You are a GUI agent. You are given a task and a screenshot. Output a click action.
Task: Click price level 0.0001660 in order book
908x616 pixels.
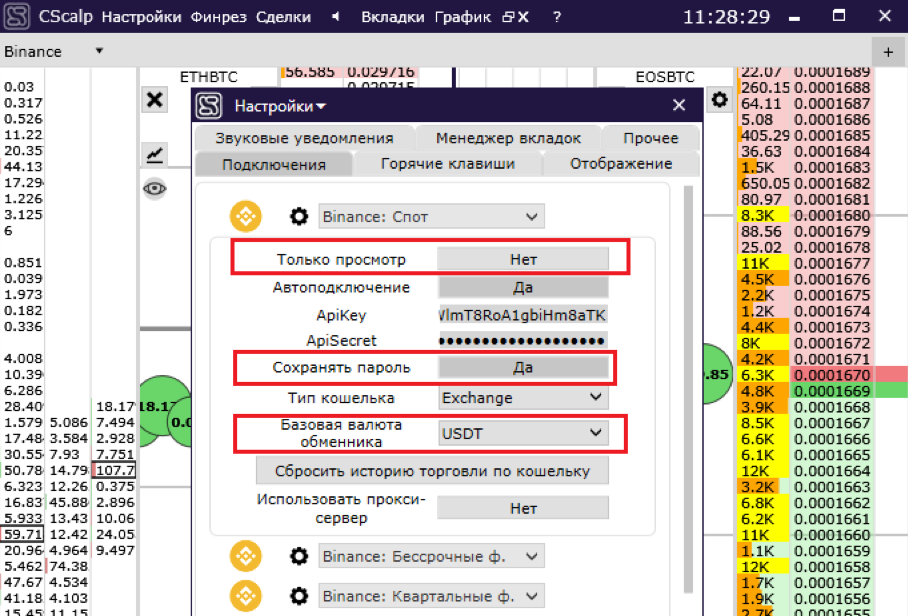coord(832,535)
